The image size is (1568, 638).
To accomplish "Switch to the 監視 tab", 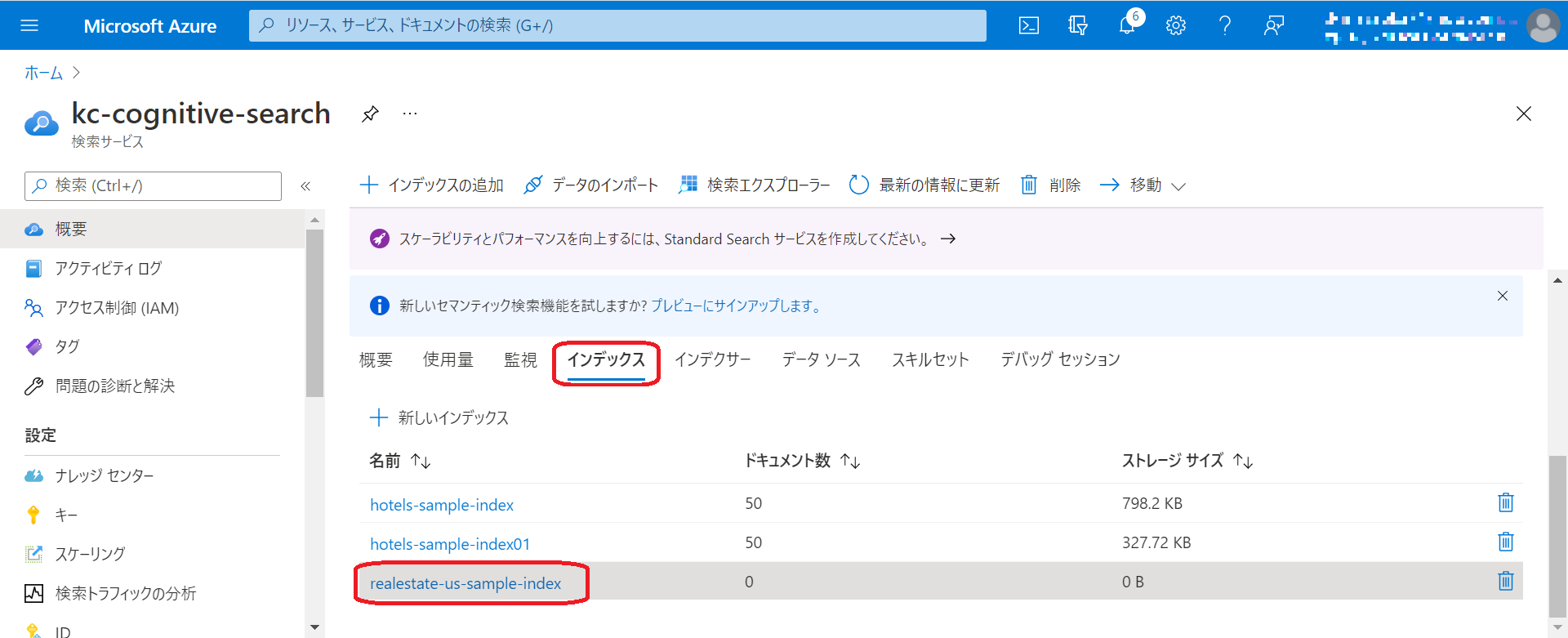I will [520, 359].
